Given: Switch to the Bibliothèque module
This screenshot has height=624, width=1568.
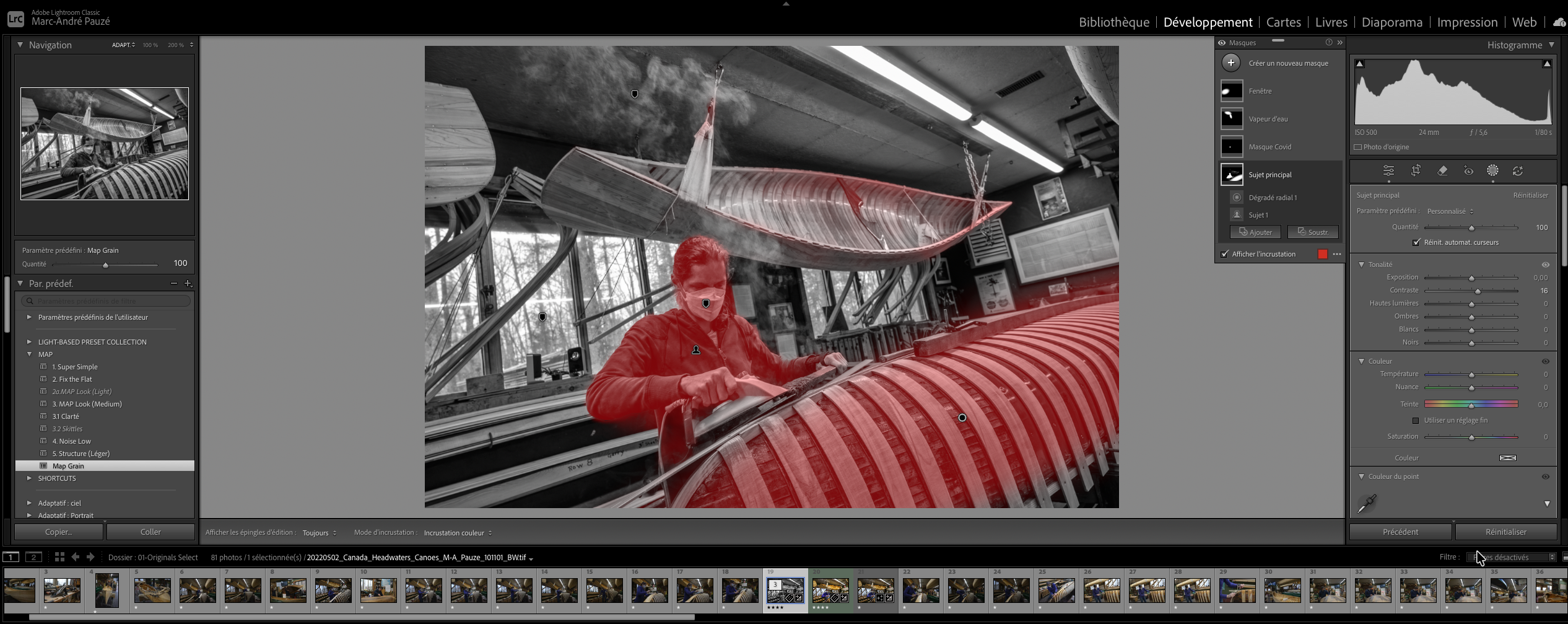Looking at the screenshot, I should tap(1113, 22).
